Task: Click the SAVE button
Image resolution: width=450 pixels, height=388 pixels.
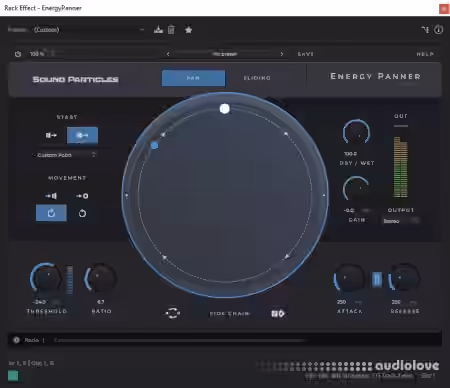Action: coord(305,54)
